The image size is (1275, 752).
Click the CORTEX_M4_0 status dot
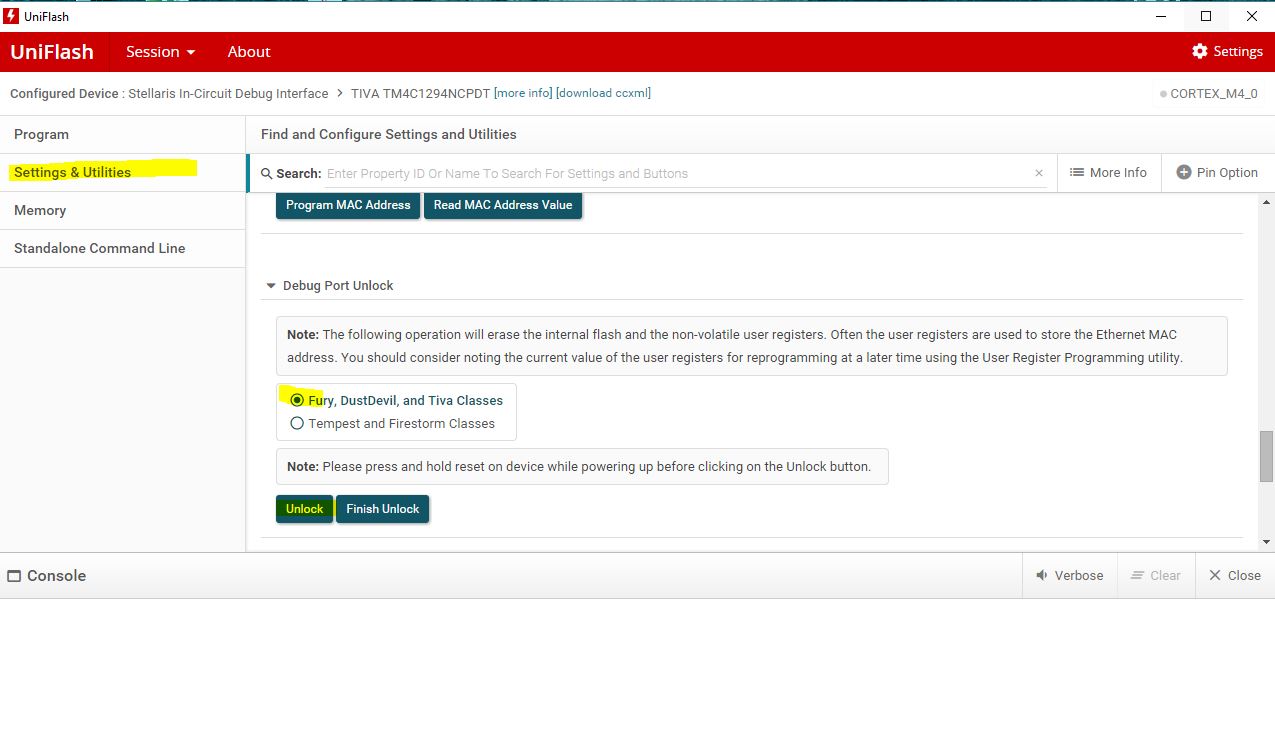click(x=1163, y=94)
